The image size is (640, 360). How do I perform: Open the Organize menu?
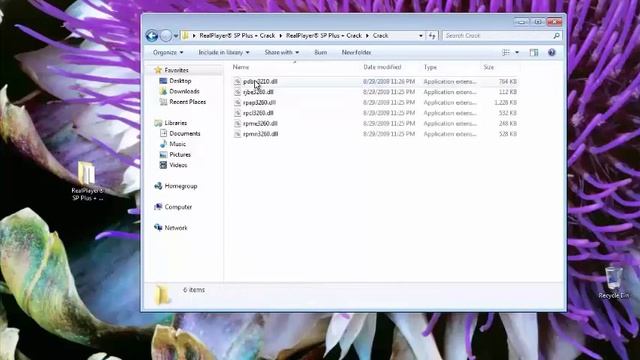168,53
